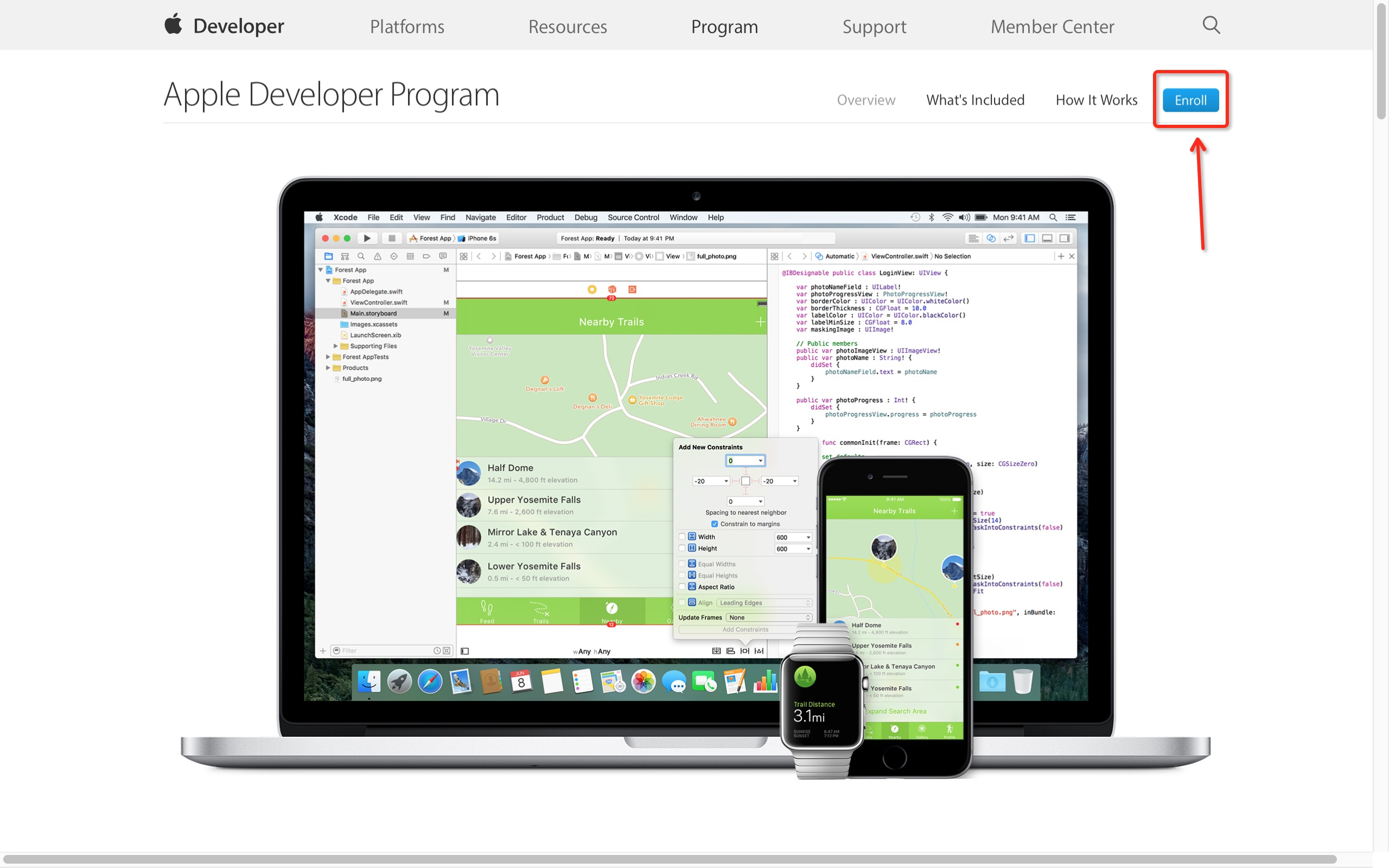
Task: Click the Enroll button
Action: (x=1190, y=100)
